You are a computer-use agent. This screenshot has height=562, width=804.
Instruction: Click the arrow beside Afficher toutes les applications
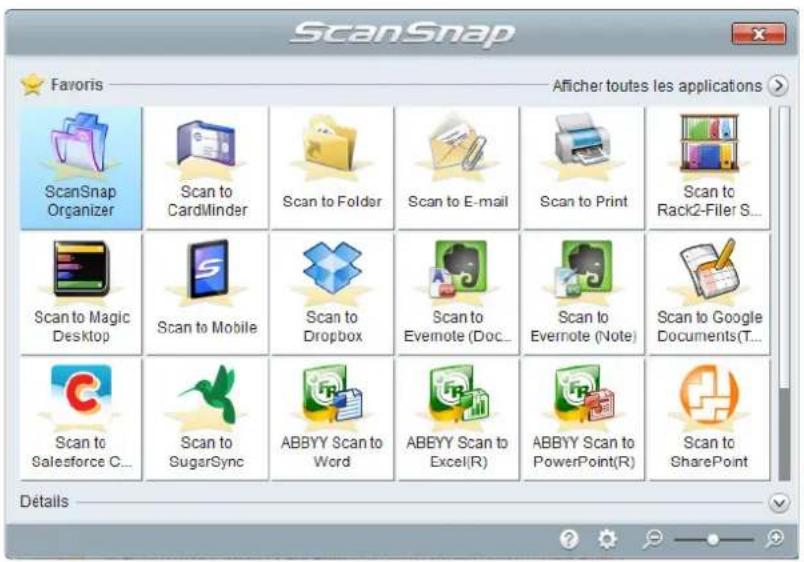click(x=778, y=86)
